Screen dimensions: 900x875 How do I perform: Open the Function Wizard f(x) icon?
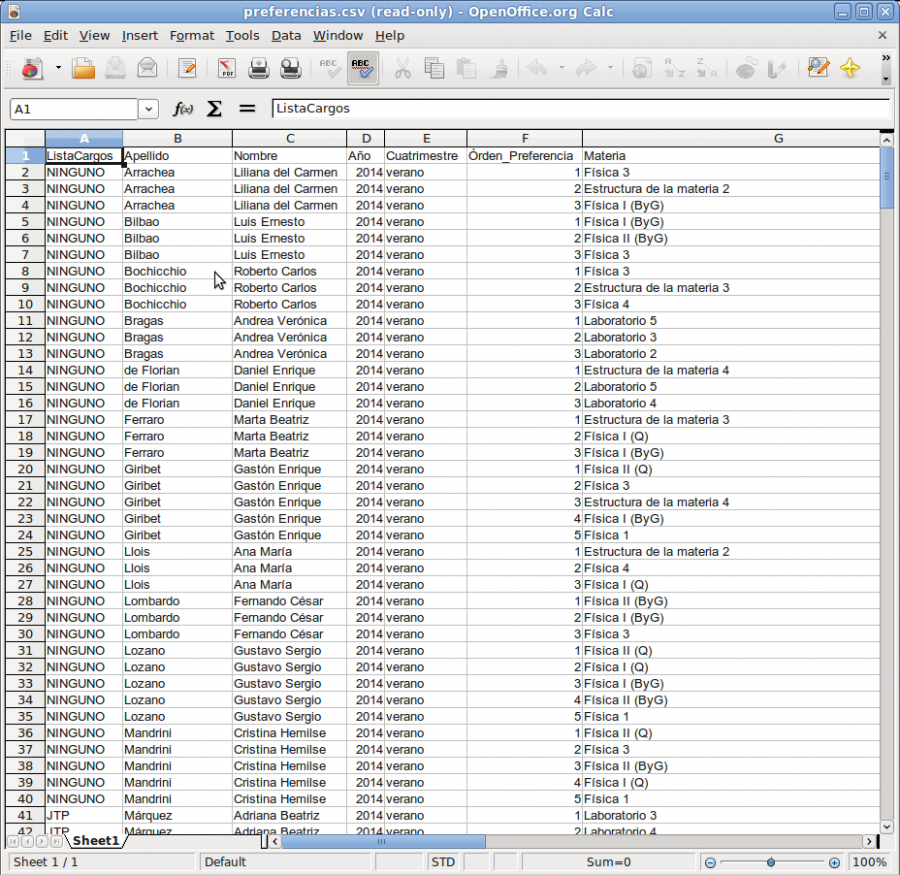[183, 109]
